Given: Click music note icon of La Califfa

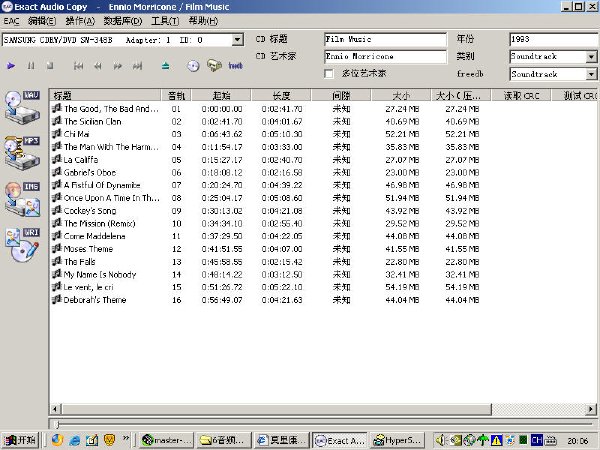Looking at the screenshot, I should tap(57, 159).
